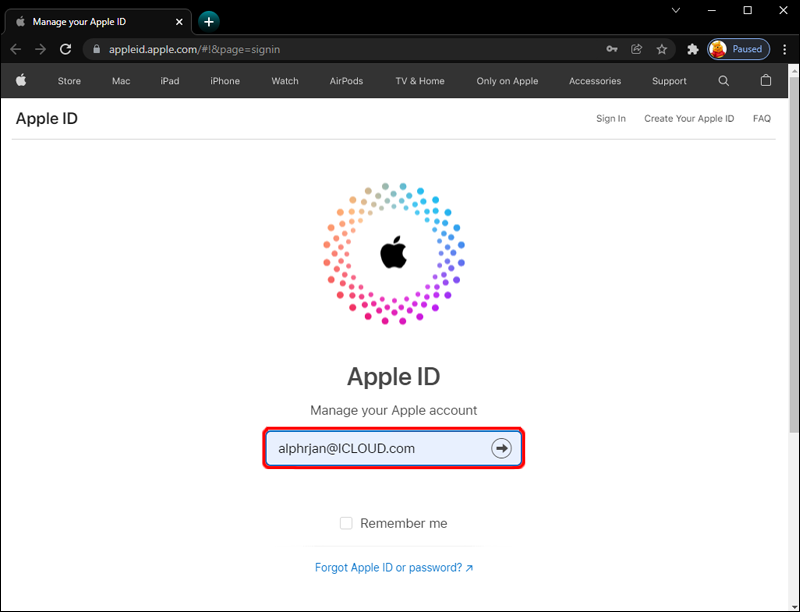The image size is (800, 612).
Task: Click the arrow button in Apple ID field
Action: click(x=501, y=448)
